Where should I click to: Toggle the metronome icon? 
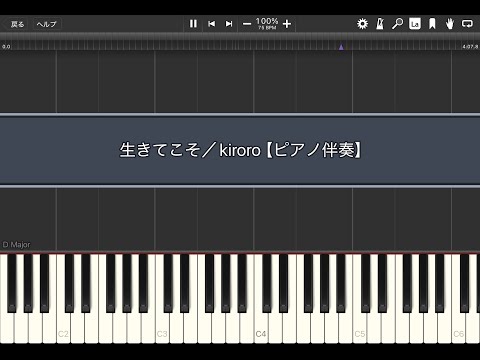pos(380,24)
